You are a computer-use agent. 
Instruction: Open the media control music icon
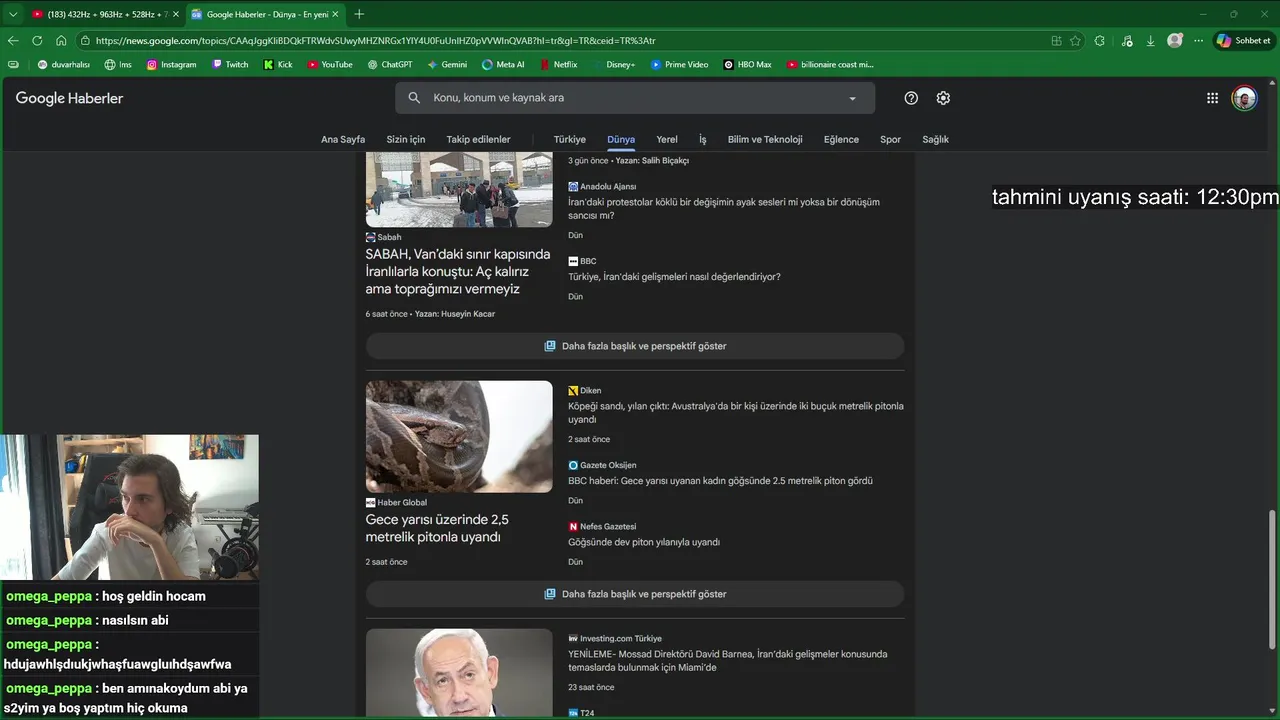(x=1127, y=41)
